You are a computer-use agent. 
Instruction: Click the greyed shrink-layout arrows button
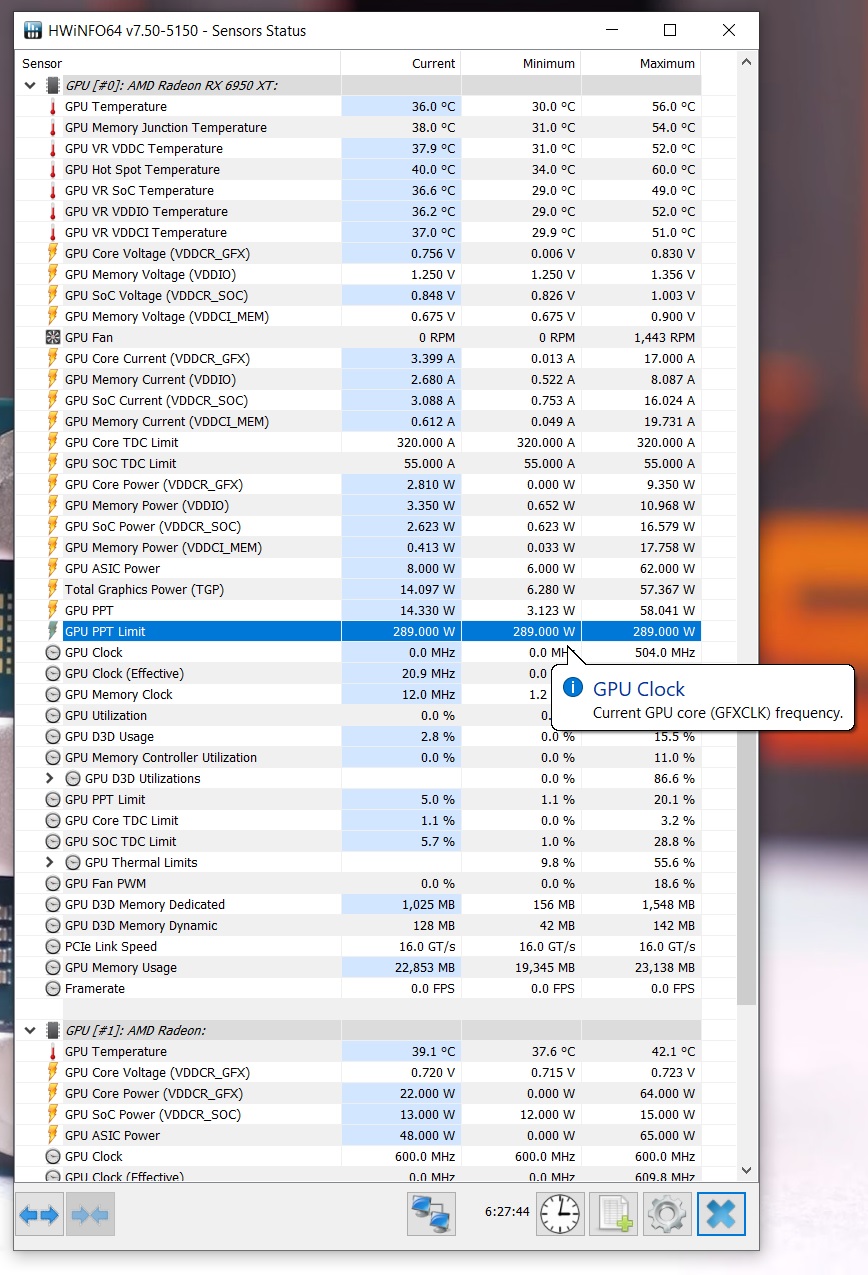tap(90, 1215)
